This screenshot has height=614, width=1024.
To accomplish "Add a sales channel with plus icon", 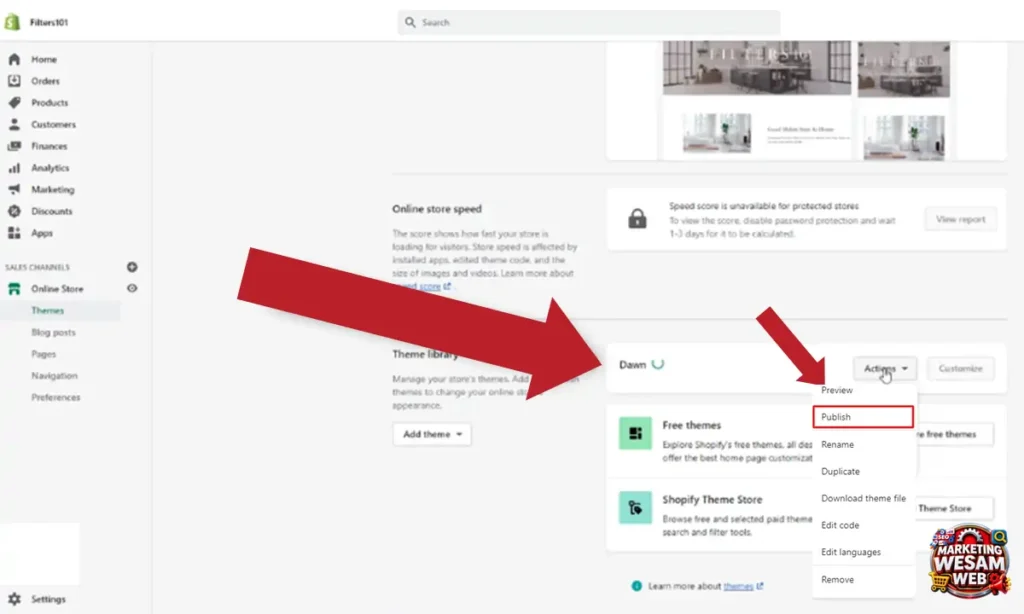I will [x=132, y=267].
